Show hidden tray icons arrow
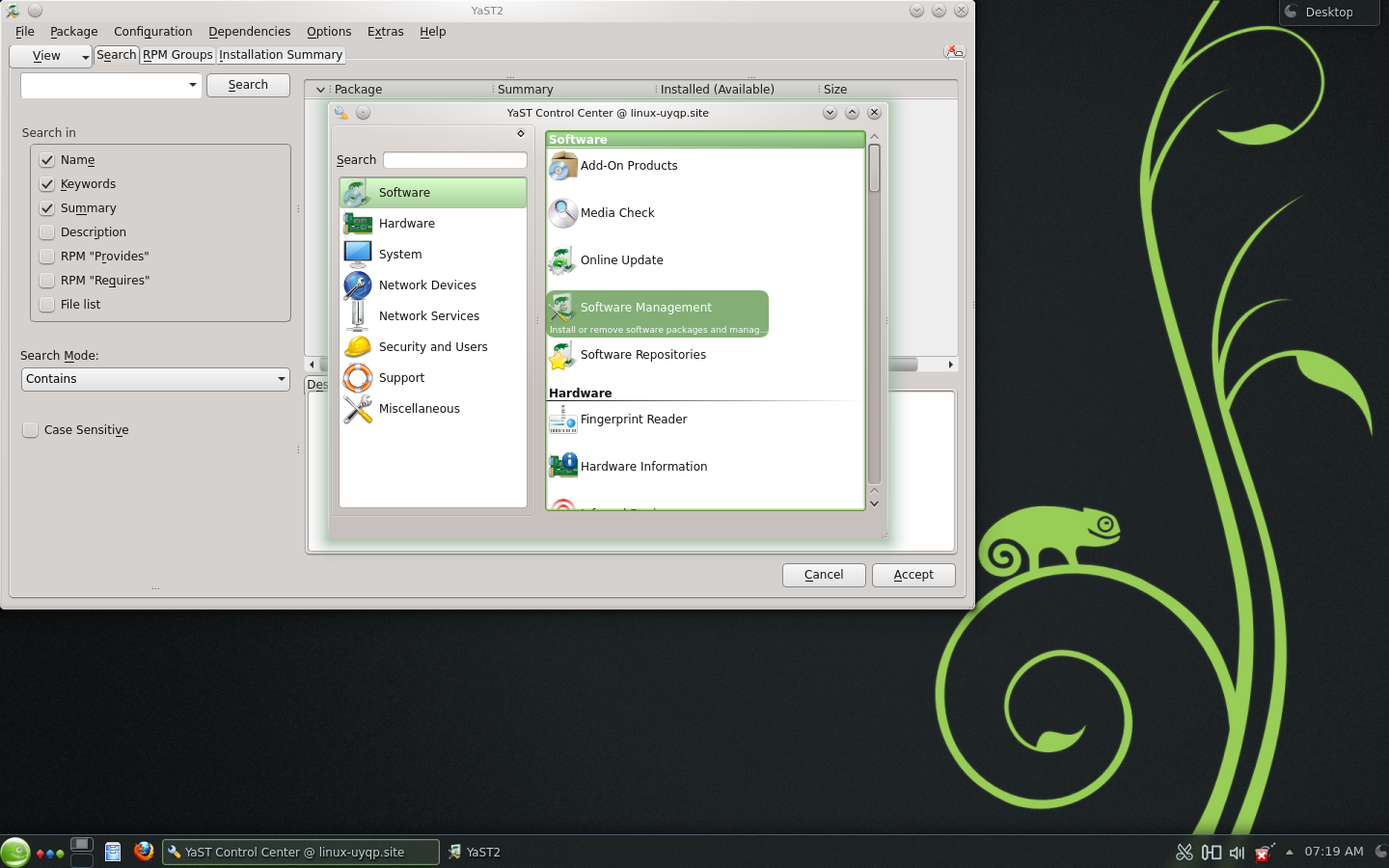 1290,853
